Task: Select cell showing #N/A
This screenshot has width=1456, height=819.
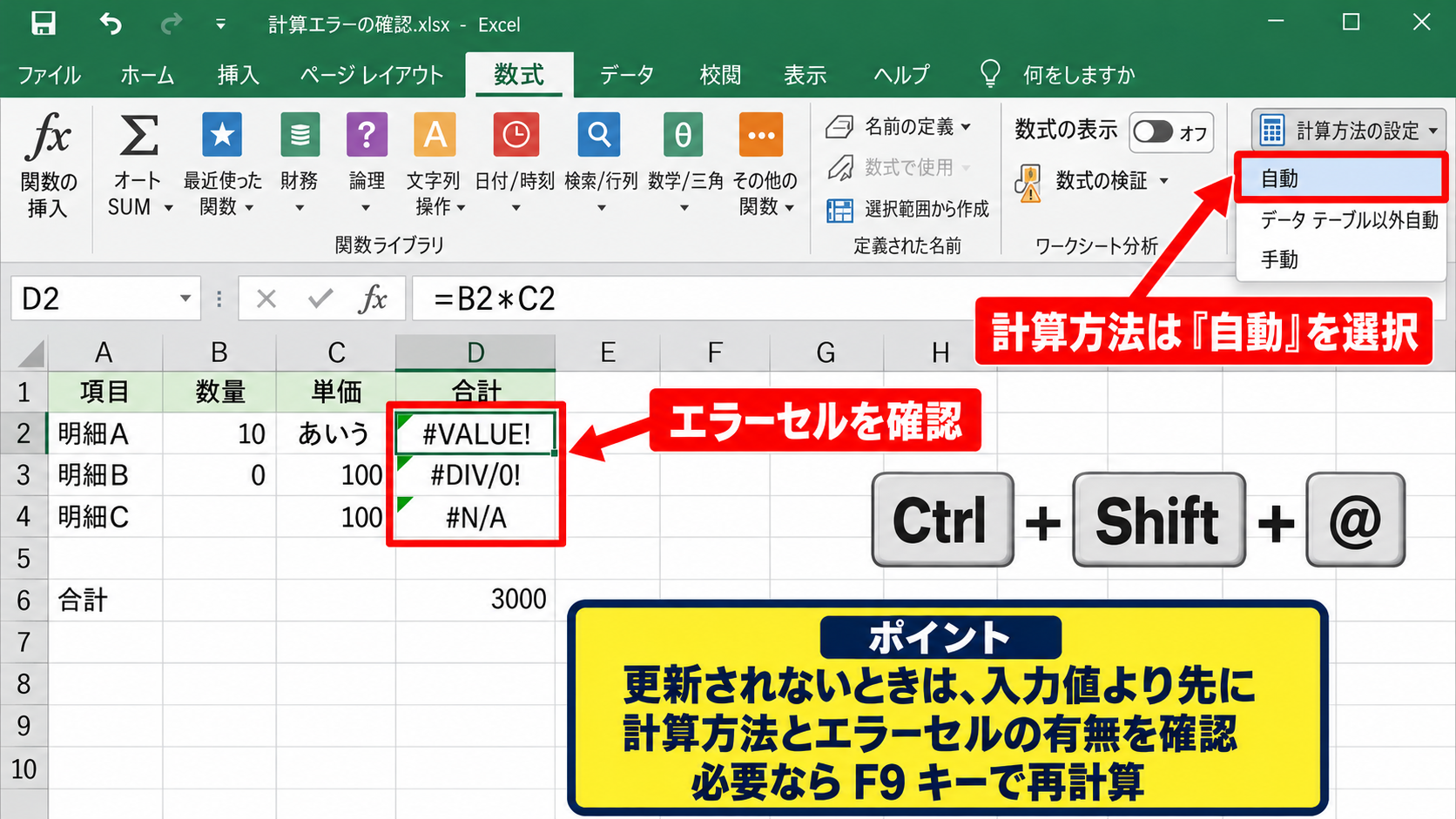Action: pyautogui.click(x=475, y=518)
